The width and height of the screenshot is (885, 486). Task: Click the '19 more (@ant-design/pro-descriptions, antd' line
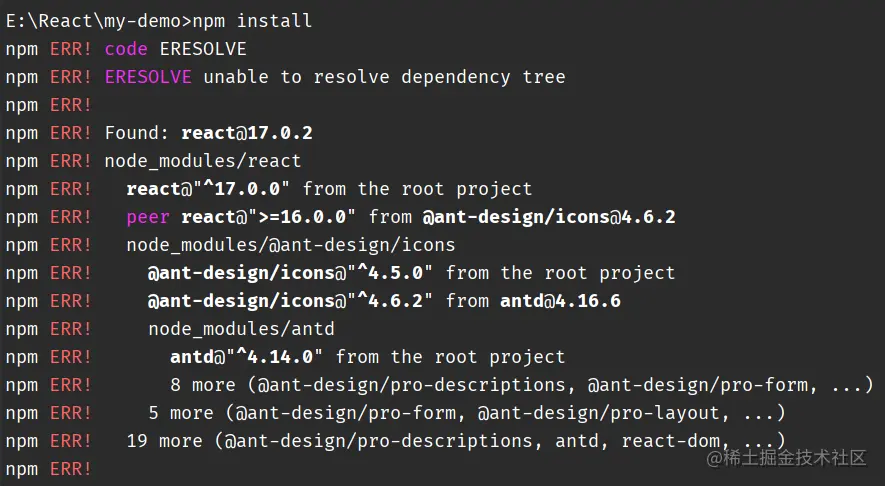point(456,441)
